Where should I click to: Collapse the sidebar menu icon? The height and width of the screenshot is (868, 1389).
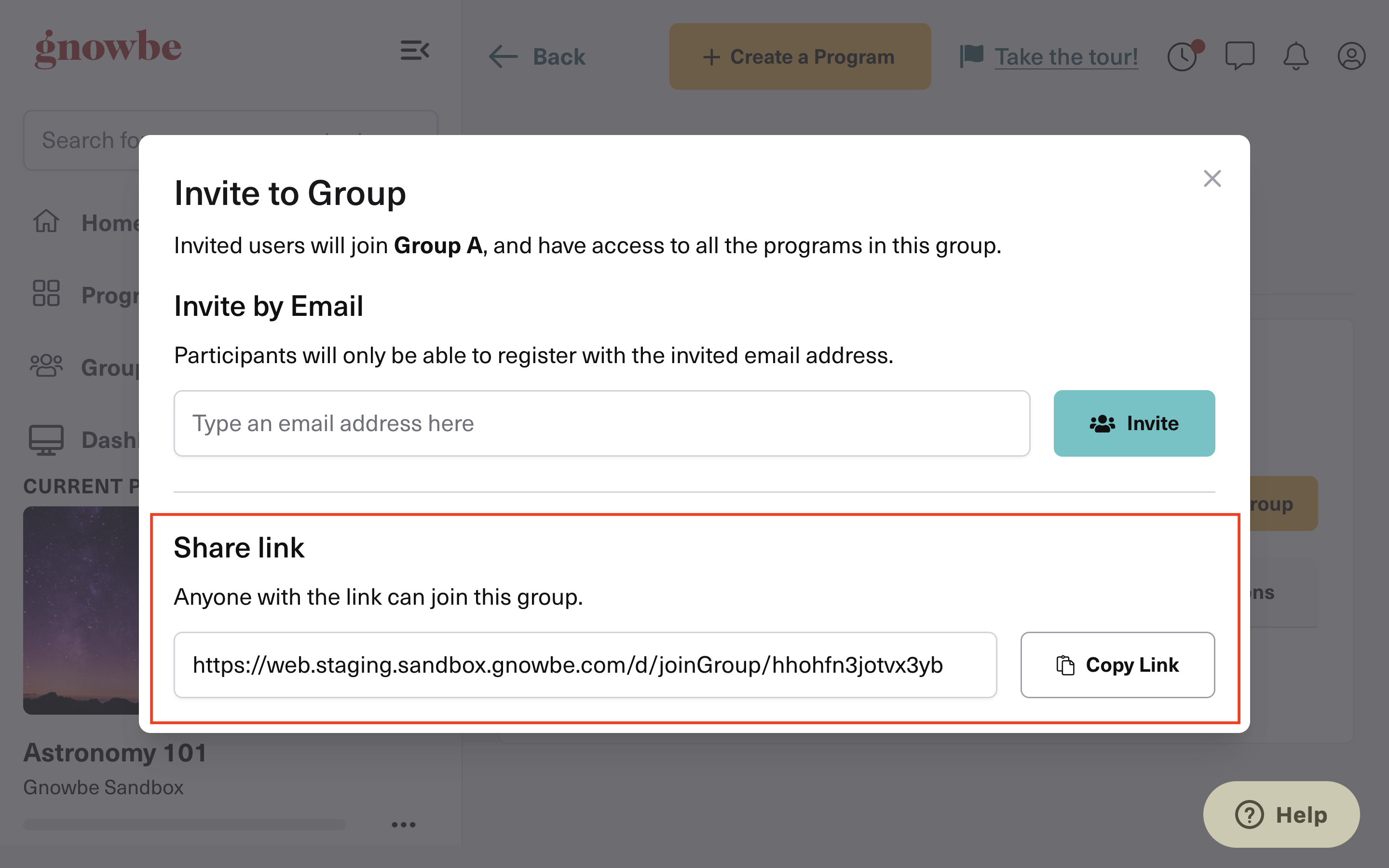tap(414, 51)
